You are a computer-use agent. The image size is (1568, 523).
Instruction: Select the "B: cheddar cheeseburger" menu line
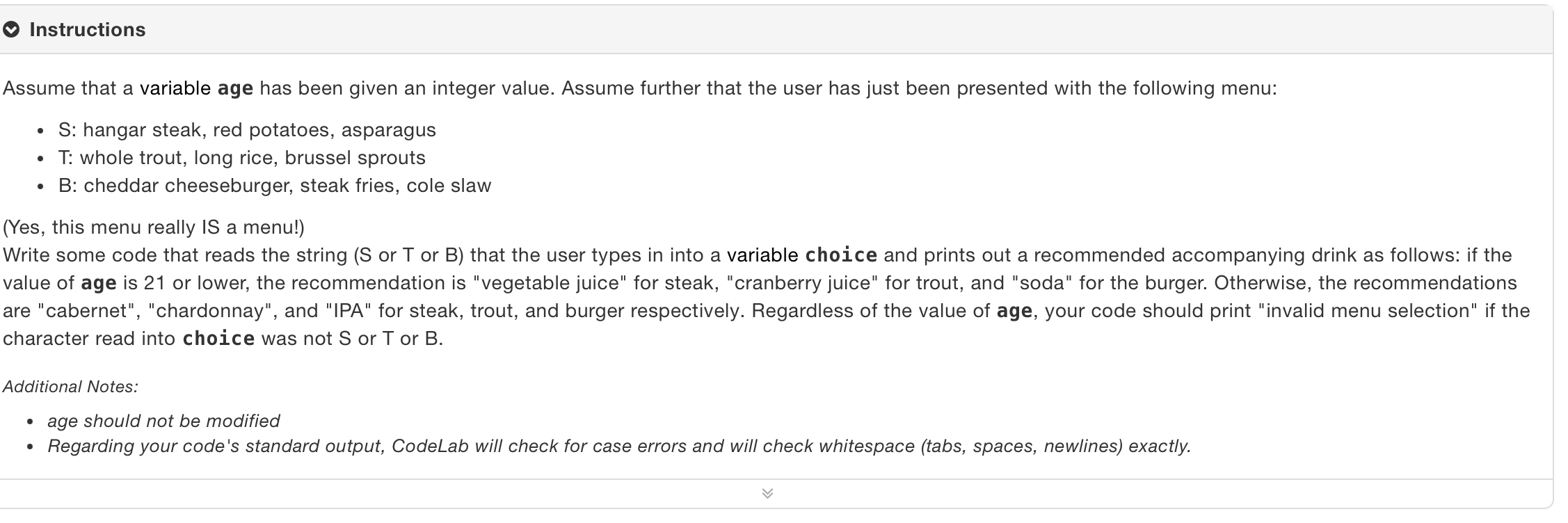coord(275,186)
